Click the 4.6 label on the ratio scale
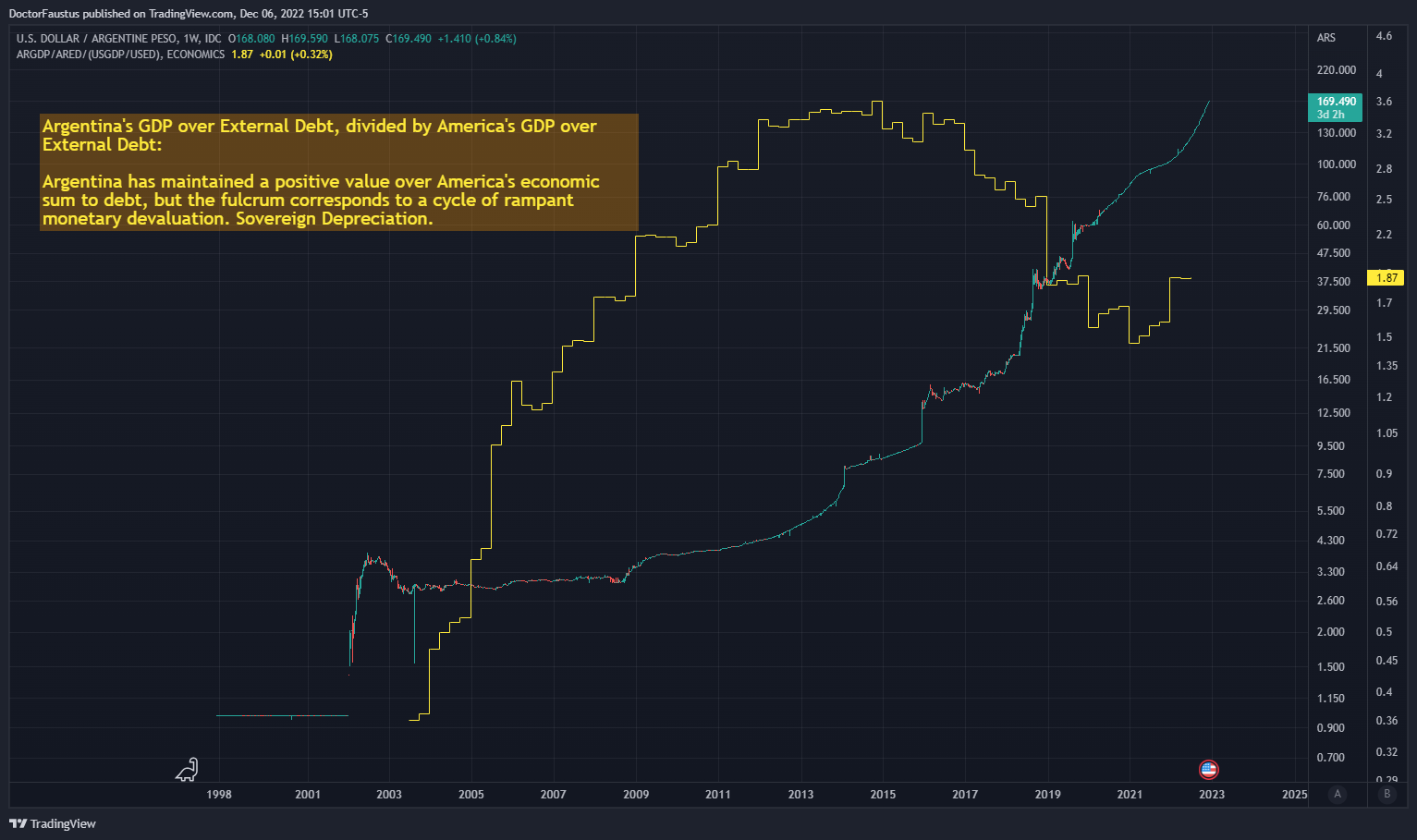Image resolution: width=1417 pixels, height=840 pixels. [1384, 37]
